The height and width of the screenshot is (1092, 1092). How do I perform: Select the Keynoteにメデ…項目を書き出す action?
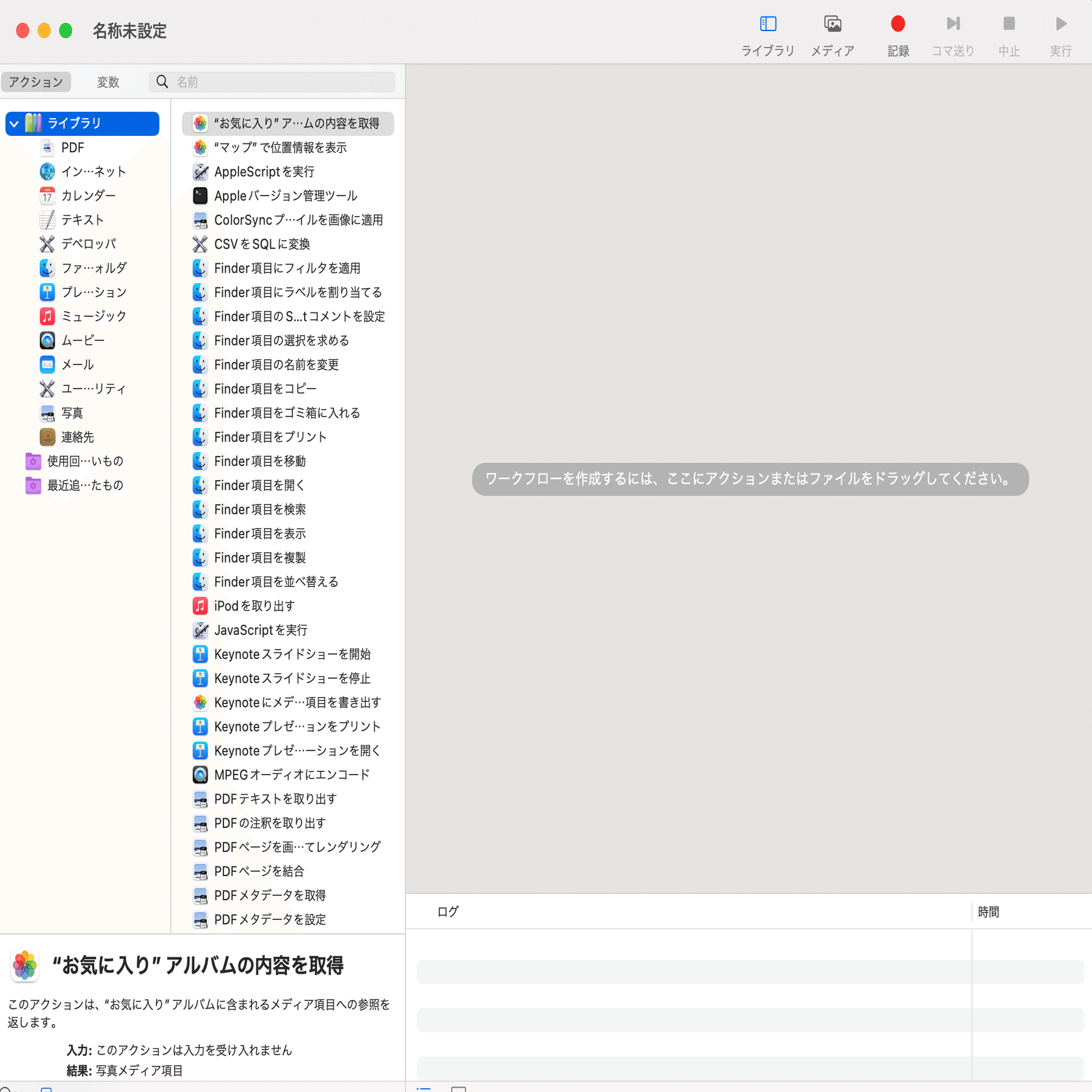(x=288, y=703)
